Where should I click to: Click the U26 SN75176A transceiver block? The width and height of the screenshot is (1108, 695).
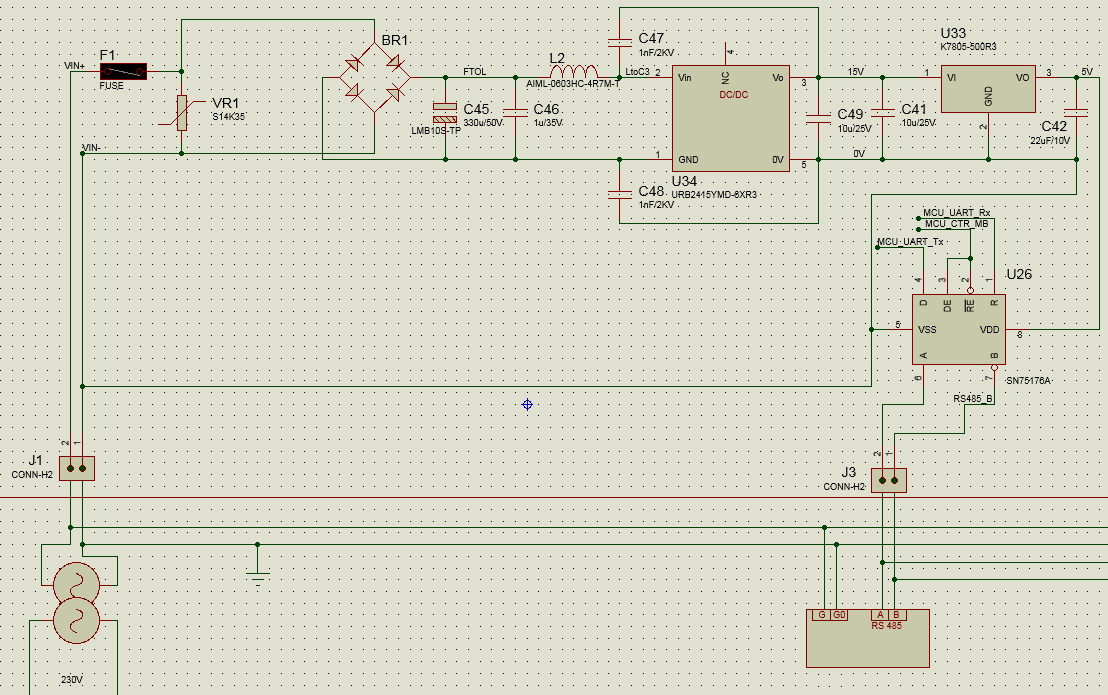coord(959,330)
